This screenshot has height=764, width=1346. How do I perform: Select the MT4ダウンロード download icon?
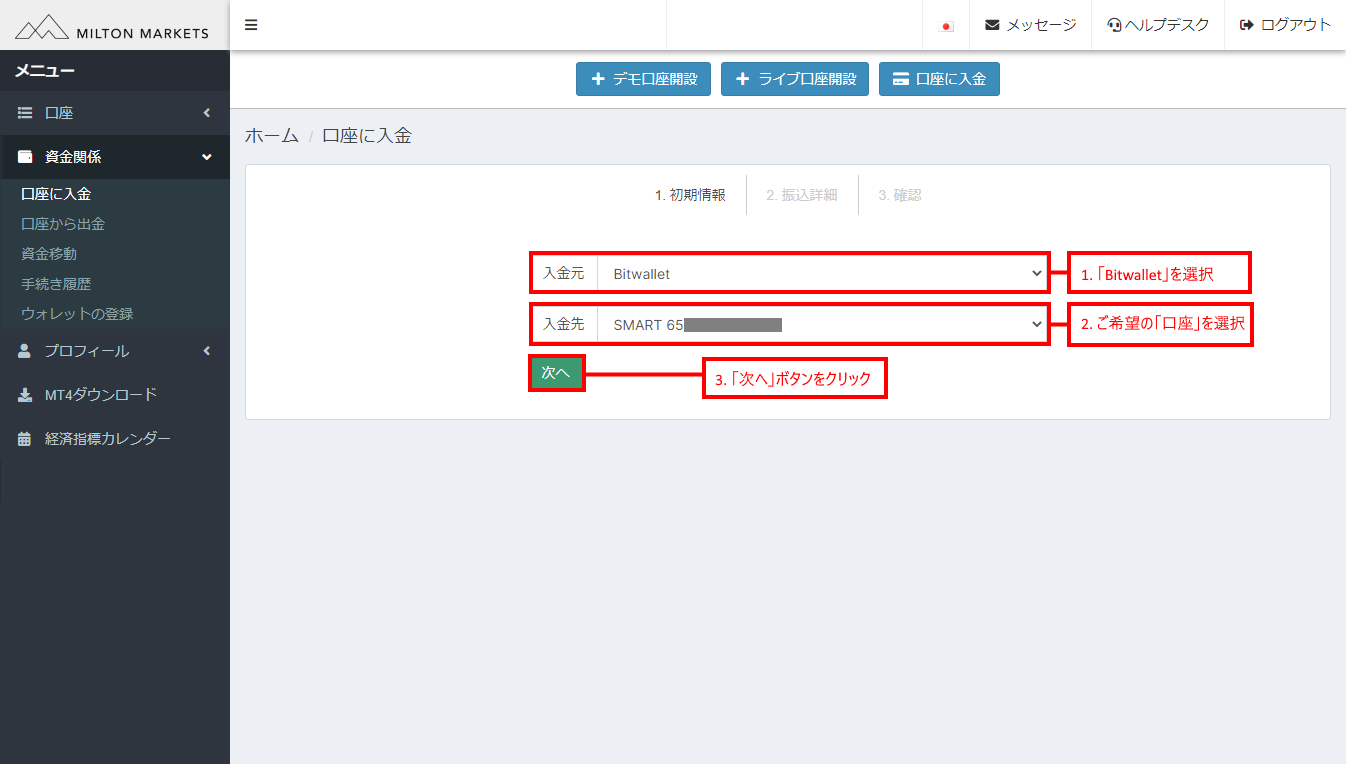(24, 394)
